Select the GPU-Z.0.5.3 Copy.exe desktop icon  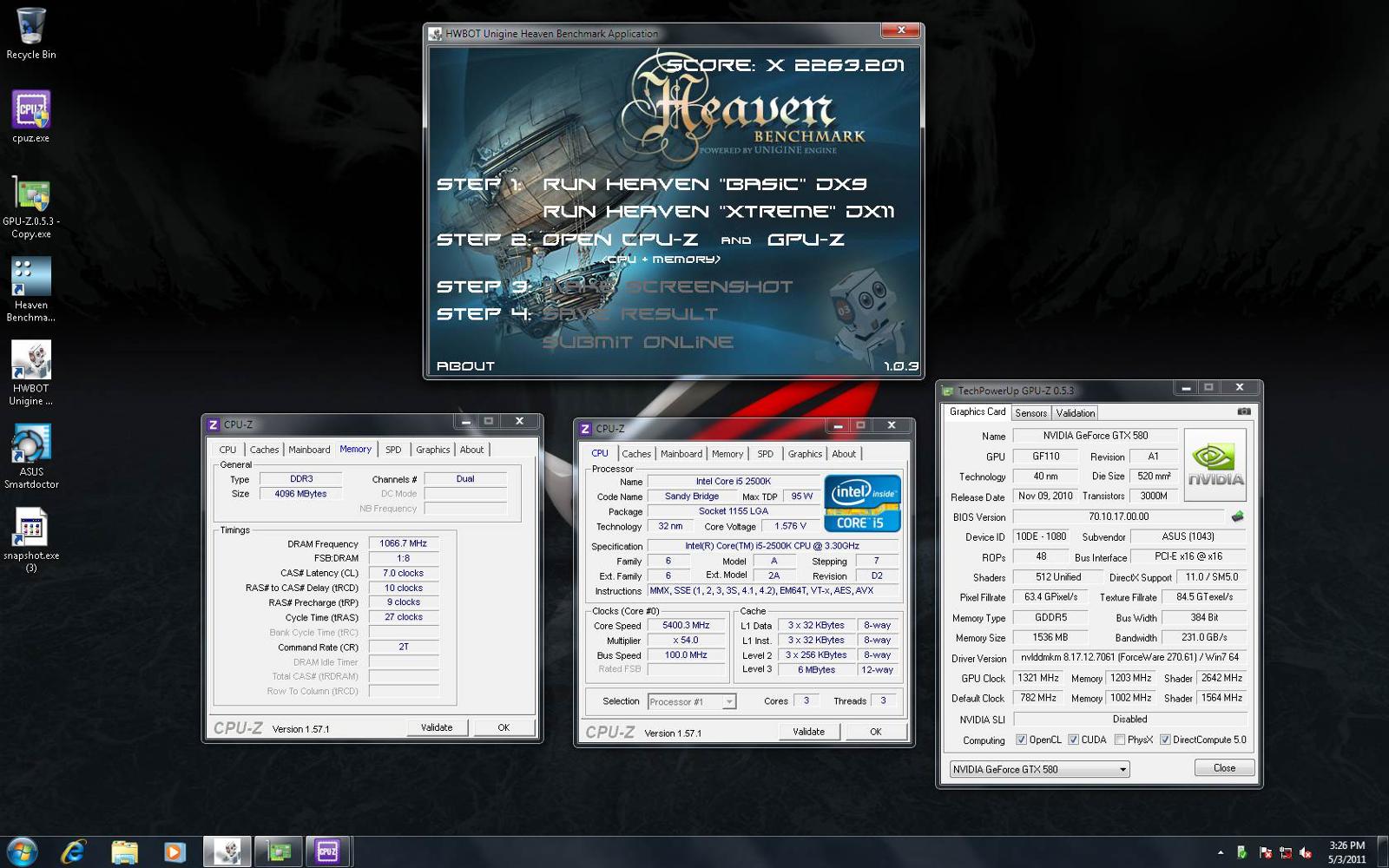click(31, 207)
